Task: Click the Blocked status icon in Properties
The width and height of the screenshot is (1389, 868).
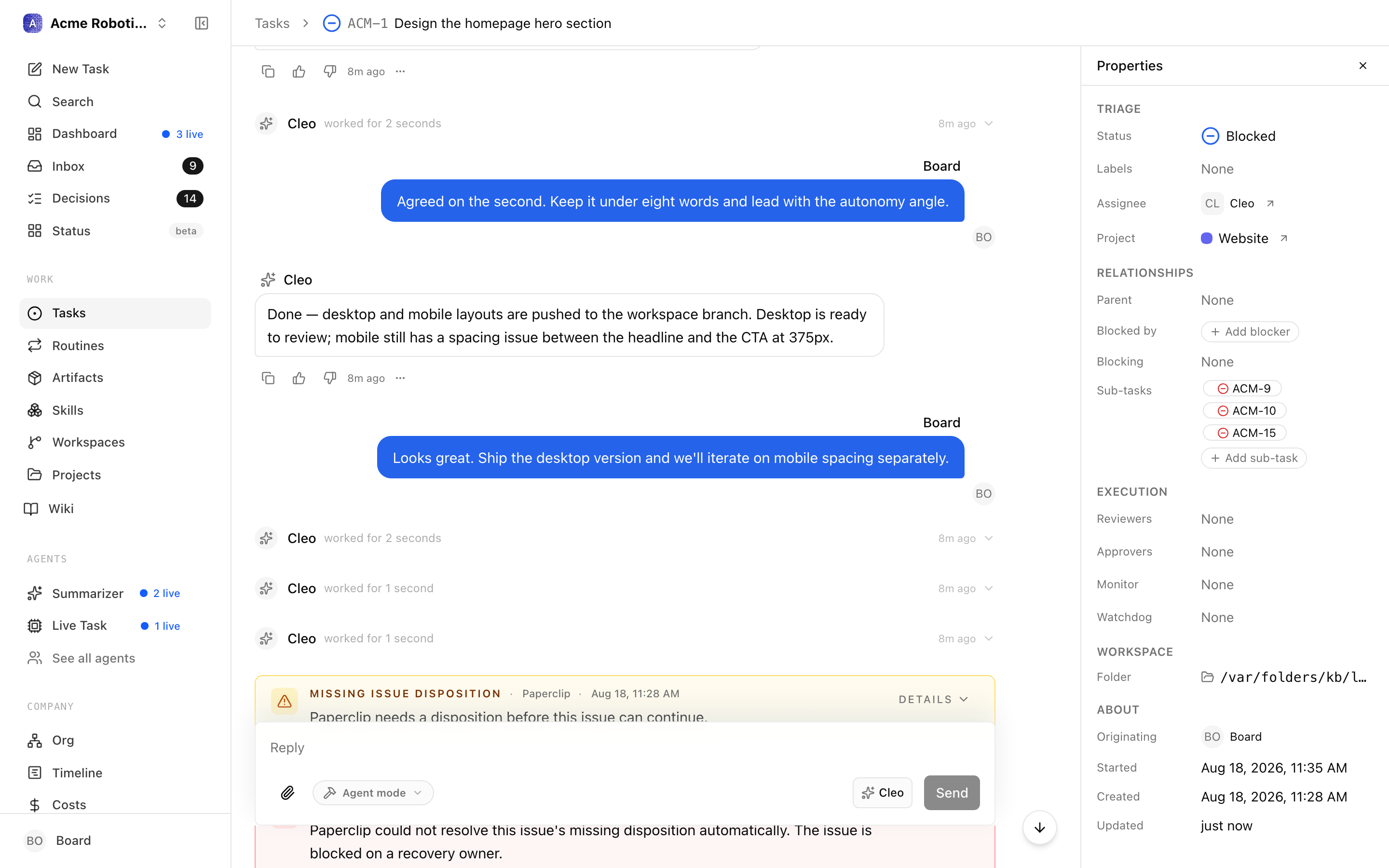Action: pos(1210,136)
